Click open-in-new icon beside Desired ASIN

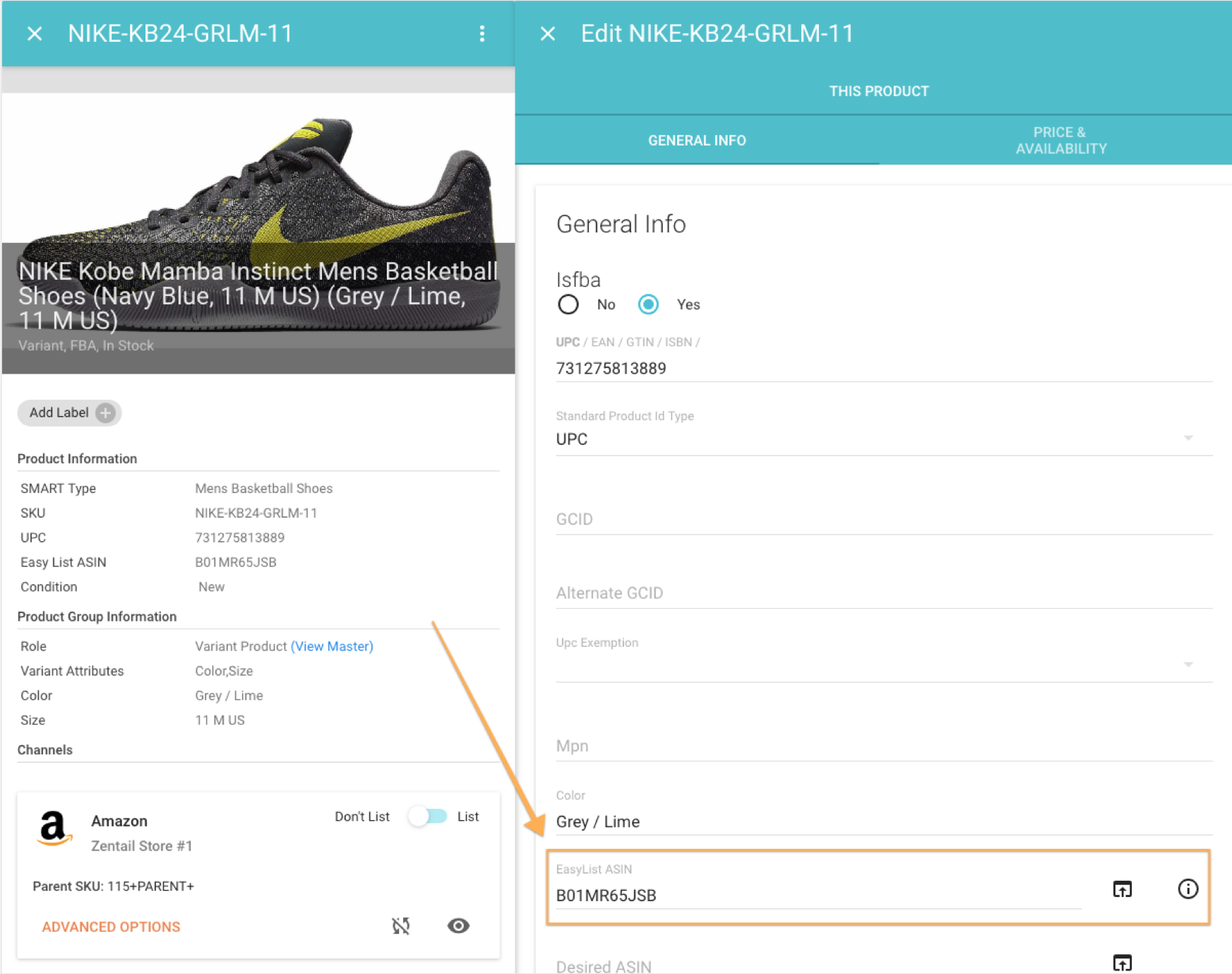pyautogui.click(x=1122, y=963)
